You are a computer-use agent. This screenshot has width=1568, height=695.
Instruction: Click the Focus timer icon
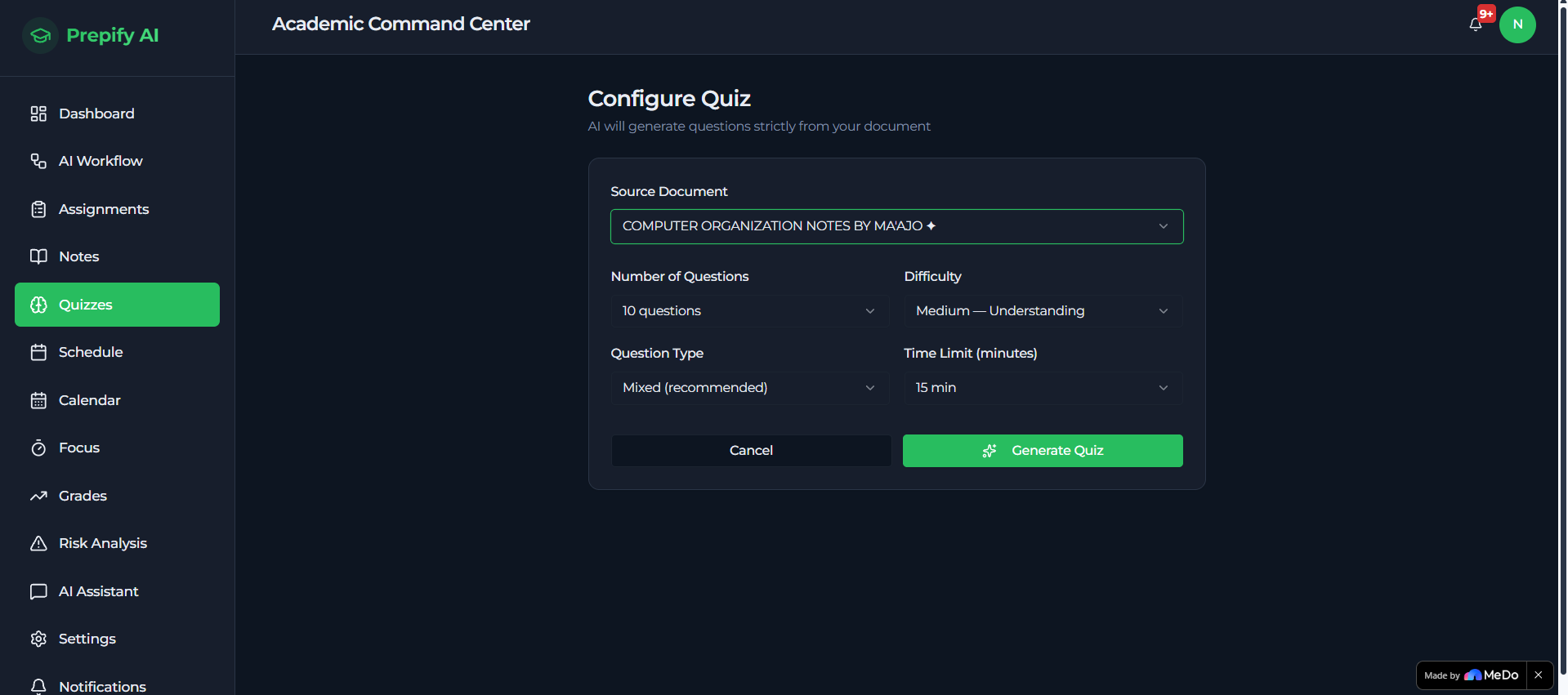click(x=38, y=448)
